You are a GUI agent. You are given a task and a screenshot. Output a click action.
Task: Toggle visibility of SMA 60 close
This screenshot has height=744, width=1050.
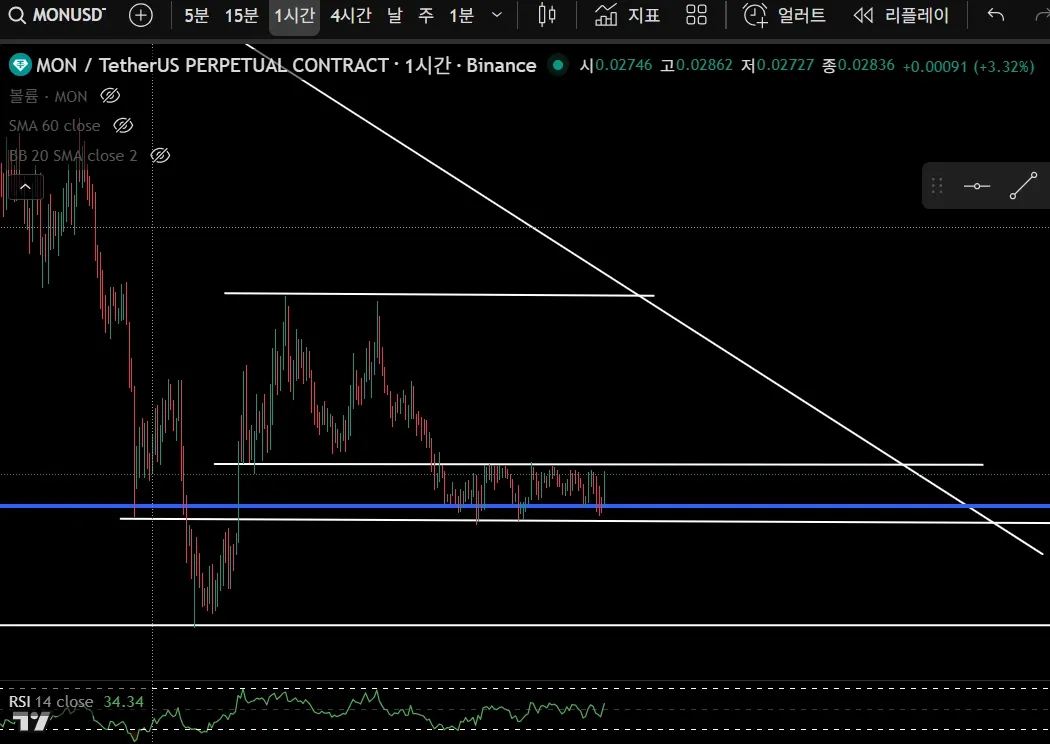123,125
